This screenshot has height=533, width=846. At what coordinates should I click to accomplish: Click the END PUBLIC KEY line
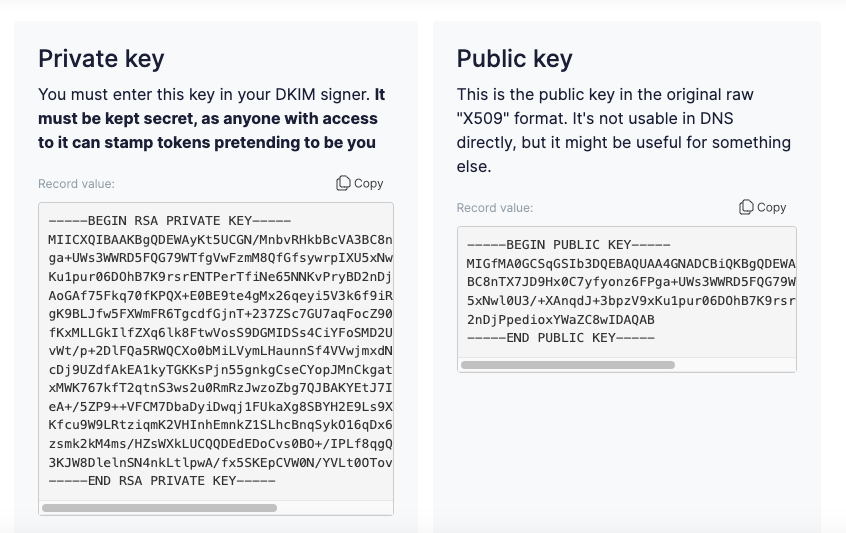click(x=560, y=338)
